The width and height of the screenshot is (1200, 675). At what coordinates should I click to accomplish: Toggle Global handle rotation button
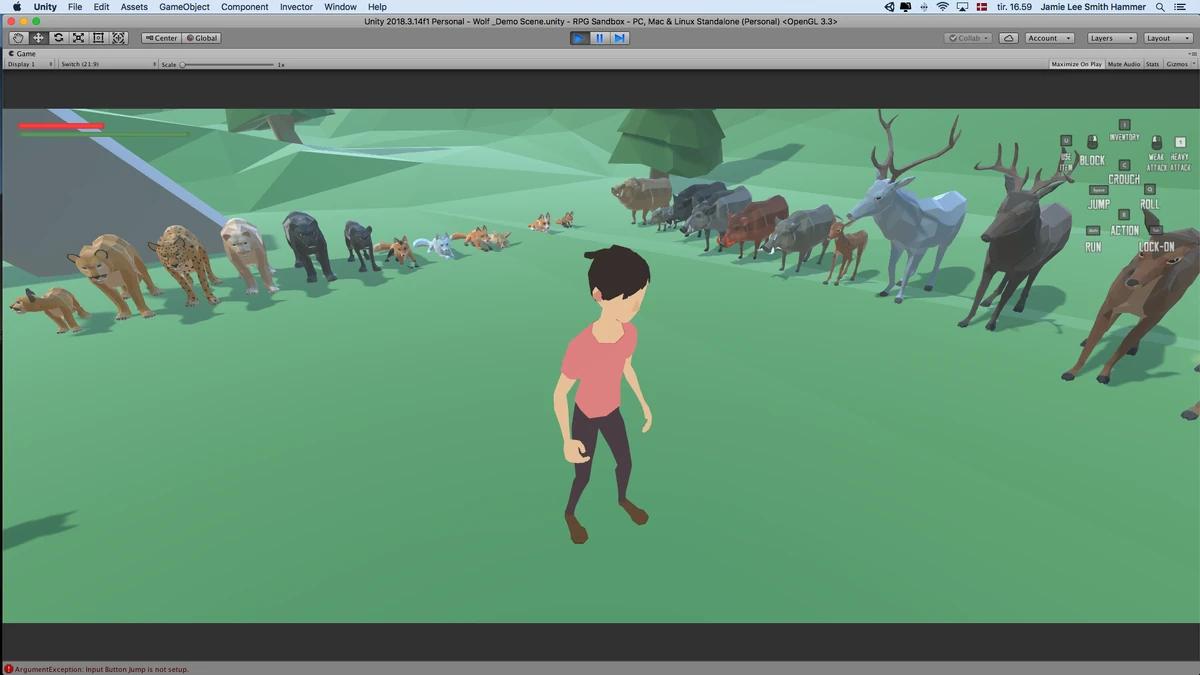[x=201, y=38]
